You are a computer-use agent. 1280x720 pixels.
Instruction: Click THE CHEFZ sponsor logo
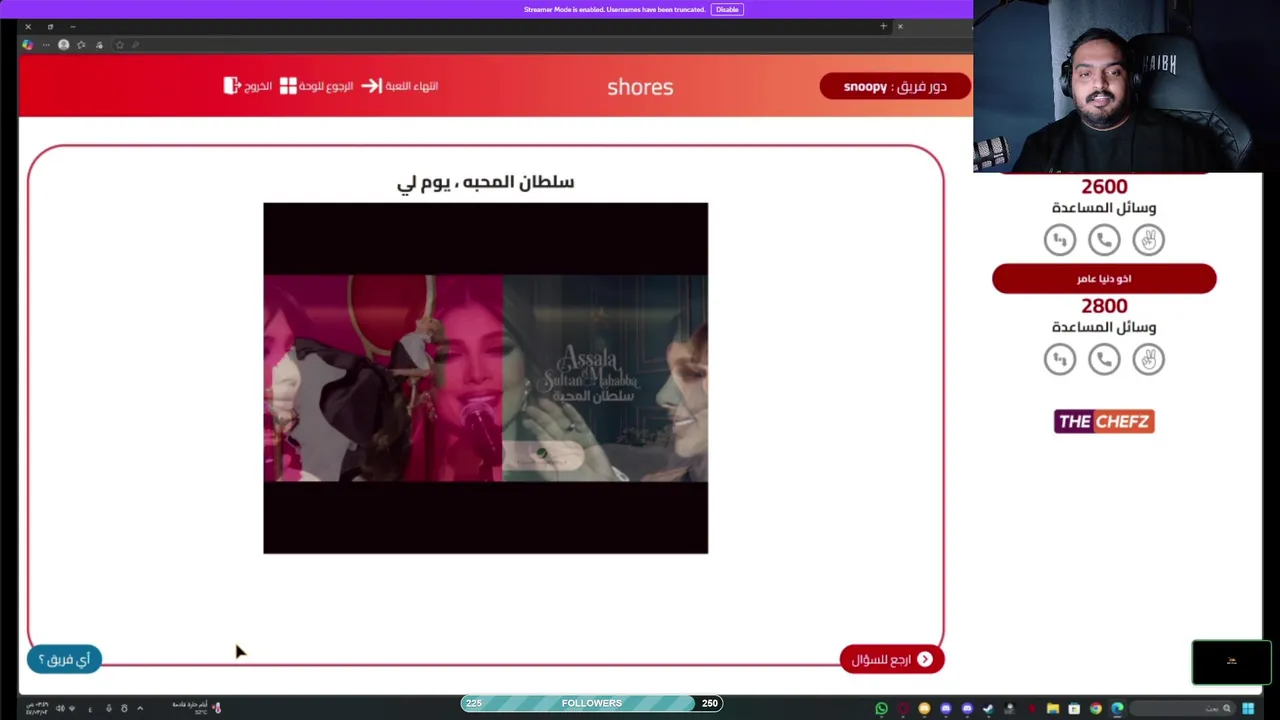1104,421
